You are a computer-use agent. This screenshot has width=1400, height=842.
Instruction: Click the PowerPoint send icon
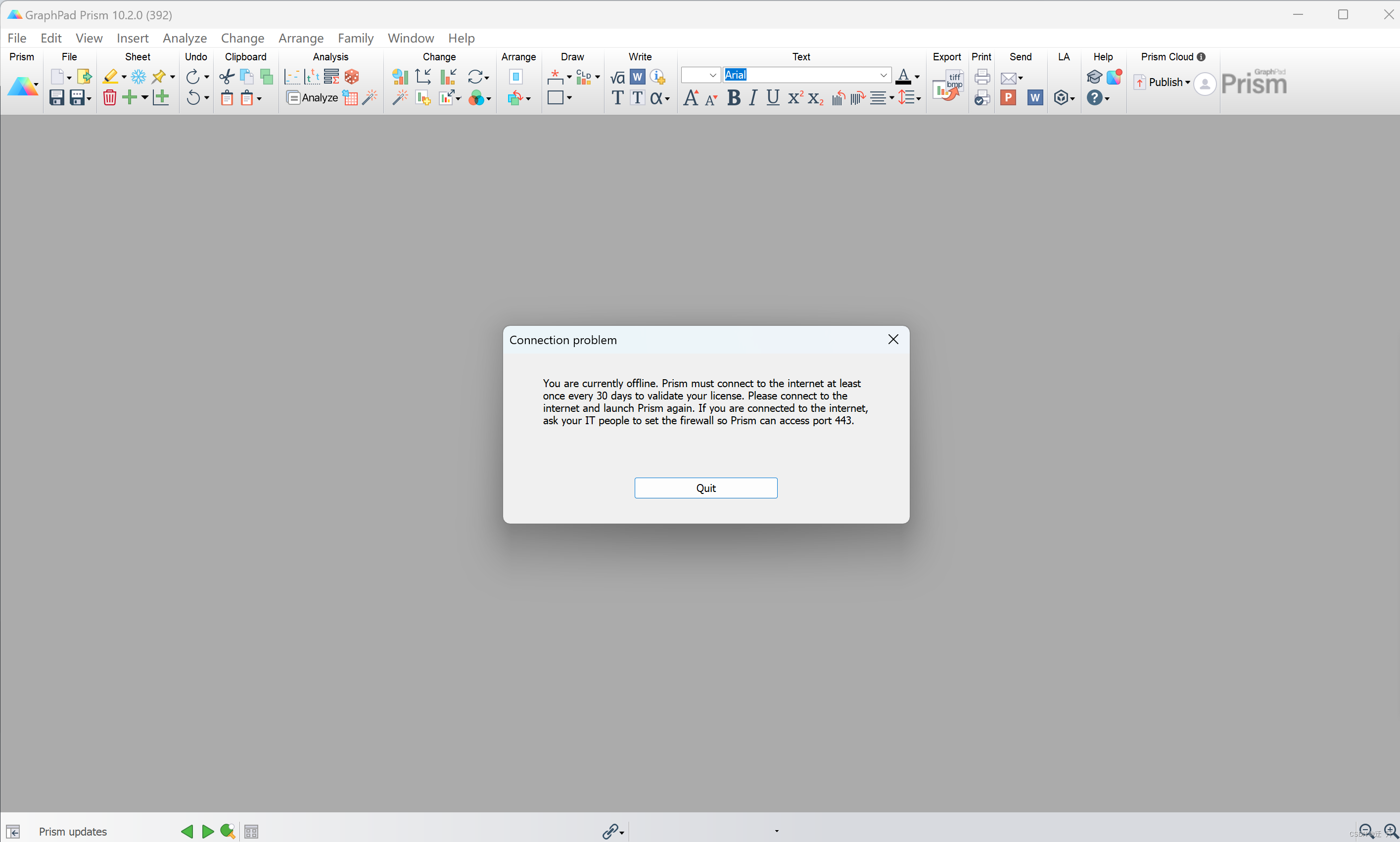[1009, 97]
